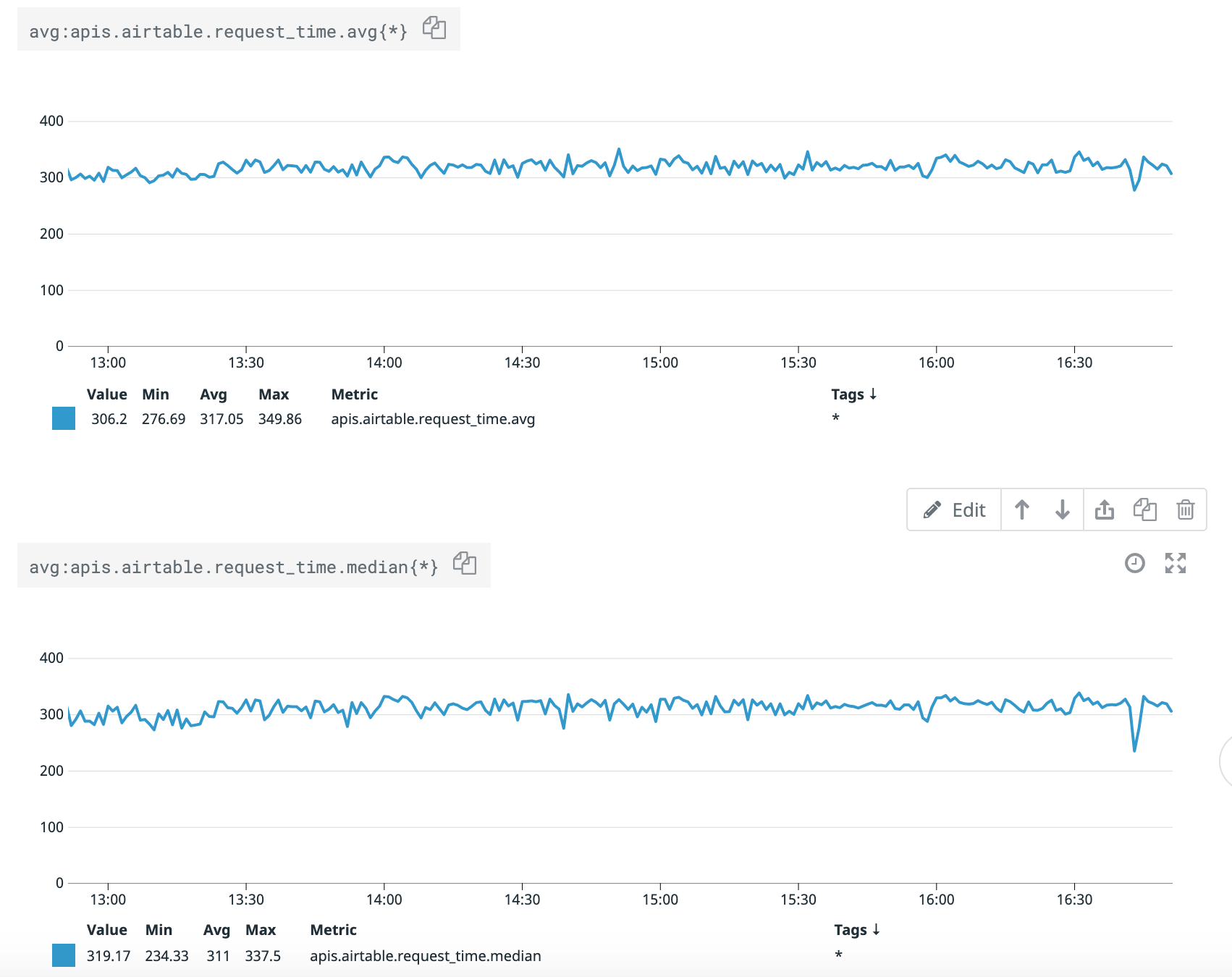Open the apis.airtable.request_time.avg metric name
This screenshot has width=1232, height=977.
433,419
